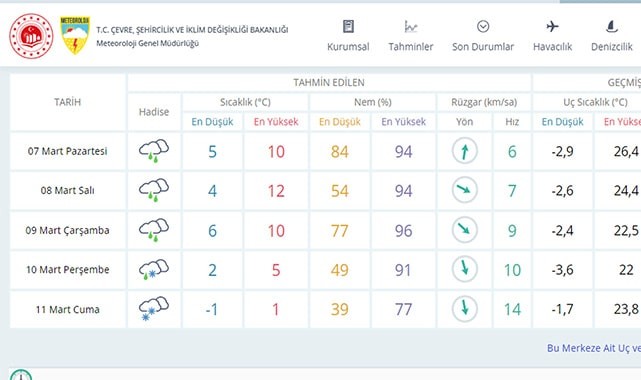Click wind direction arrow for 08 Mart Salı

point(465,190)
